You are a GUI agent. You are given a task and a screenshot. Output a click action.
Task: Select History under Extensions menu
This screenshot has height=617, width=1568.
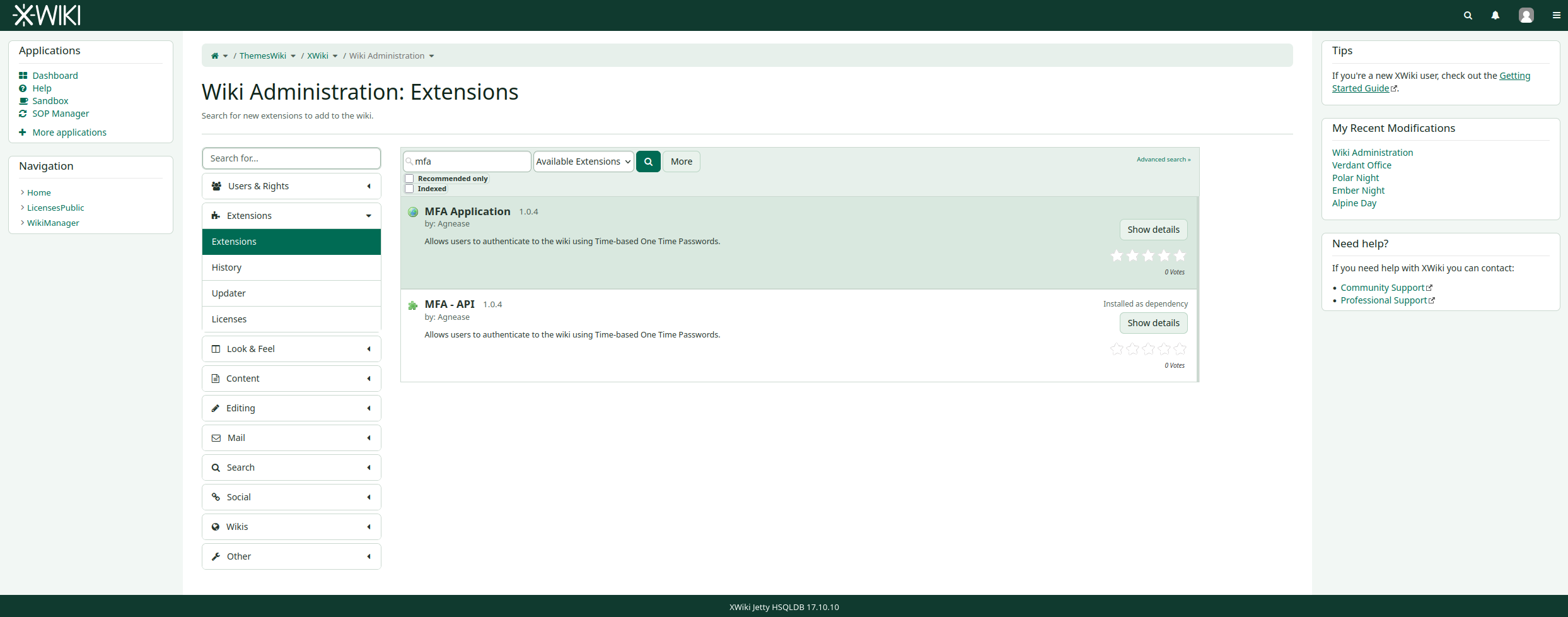[291, 267]
